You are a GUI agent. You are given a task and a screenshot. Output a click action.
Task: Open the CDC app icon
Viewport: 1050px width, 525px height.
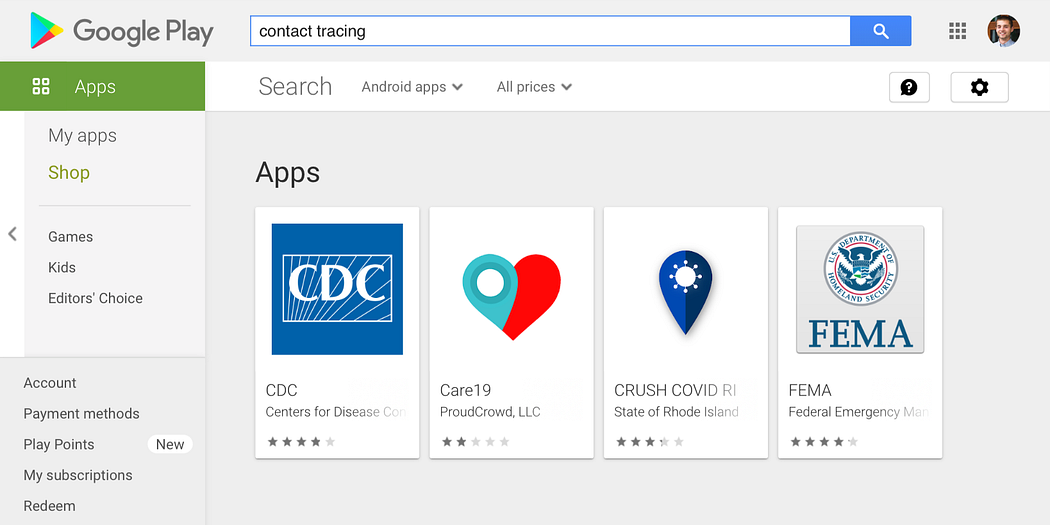338,289
